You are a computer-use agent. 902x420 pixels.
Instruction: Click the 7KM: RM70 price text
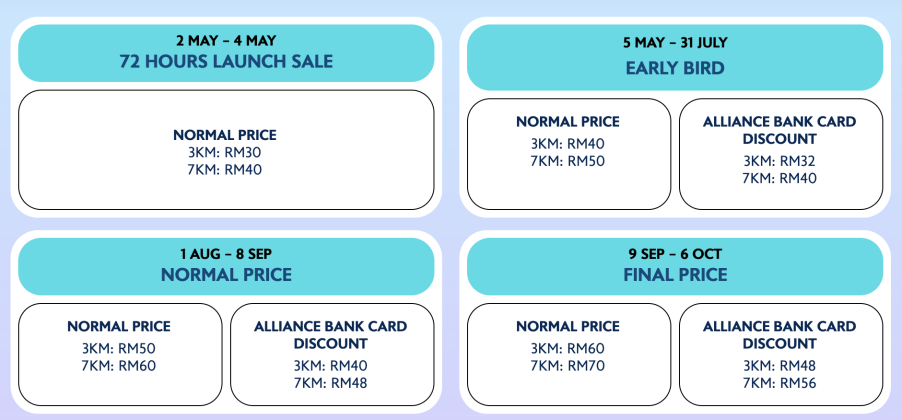coord(568,366)
